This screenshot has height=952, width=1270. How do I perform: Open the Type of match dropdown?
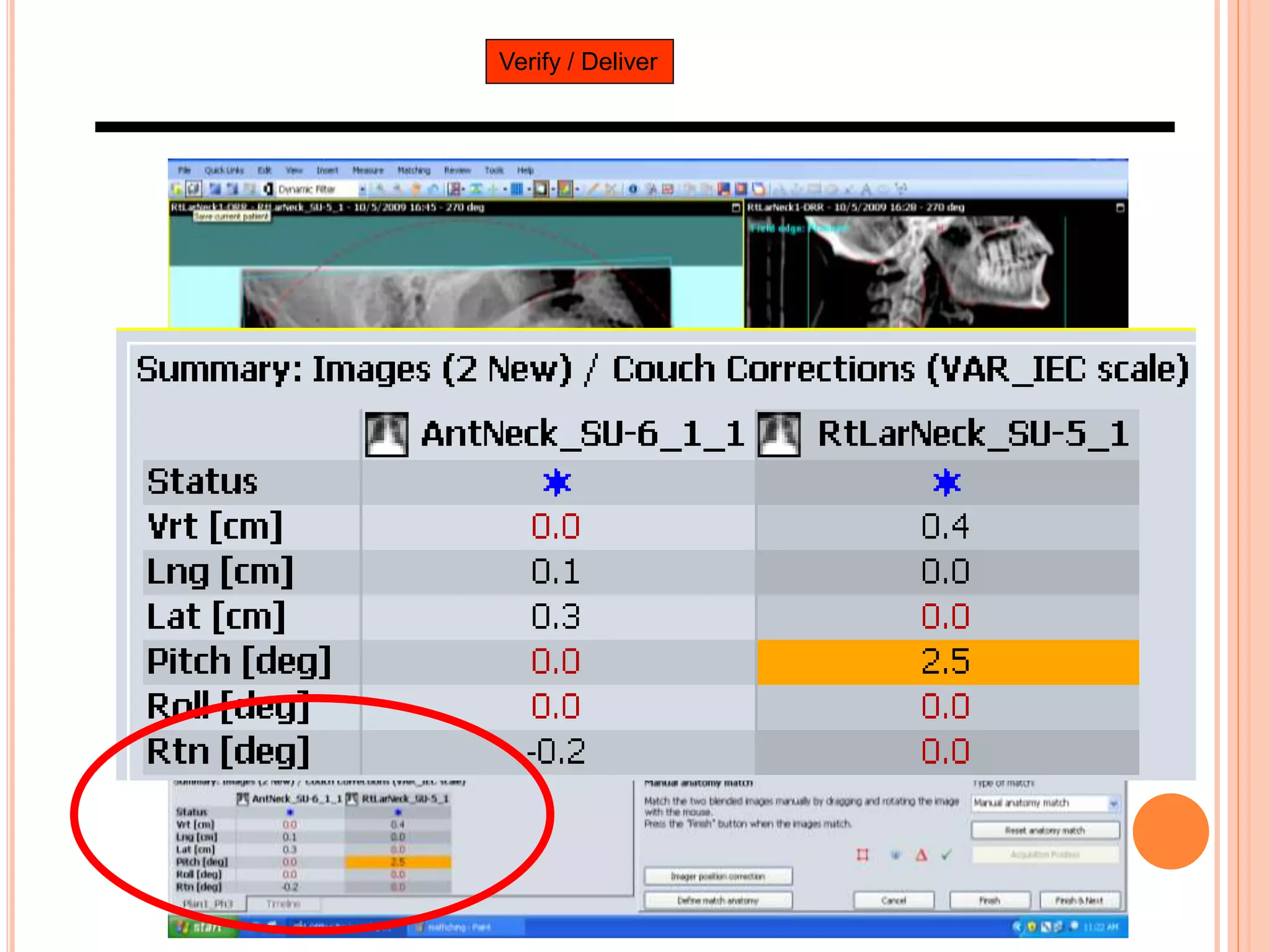point(1113,803)
